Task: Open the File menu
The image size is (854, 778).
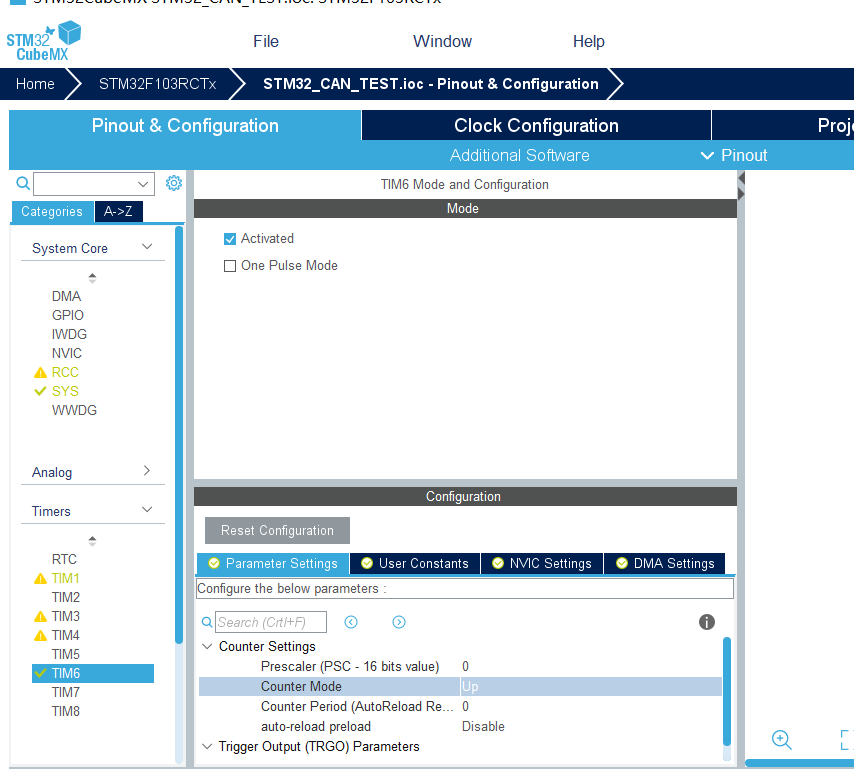Action: (266, 41)
